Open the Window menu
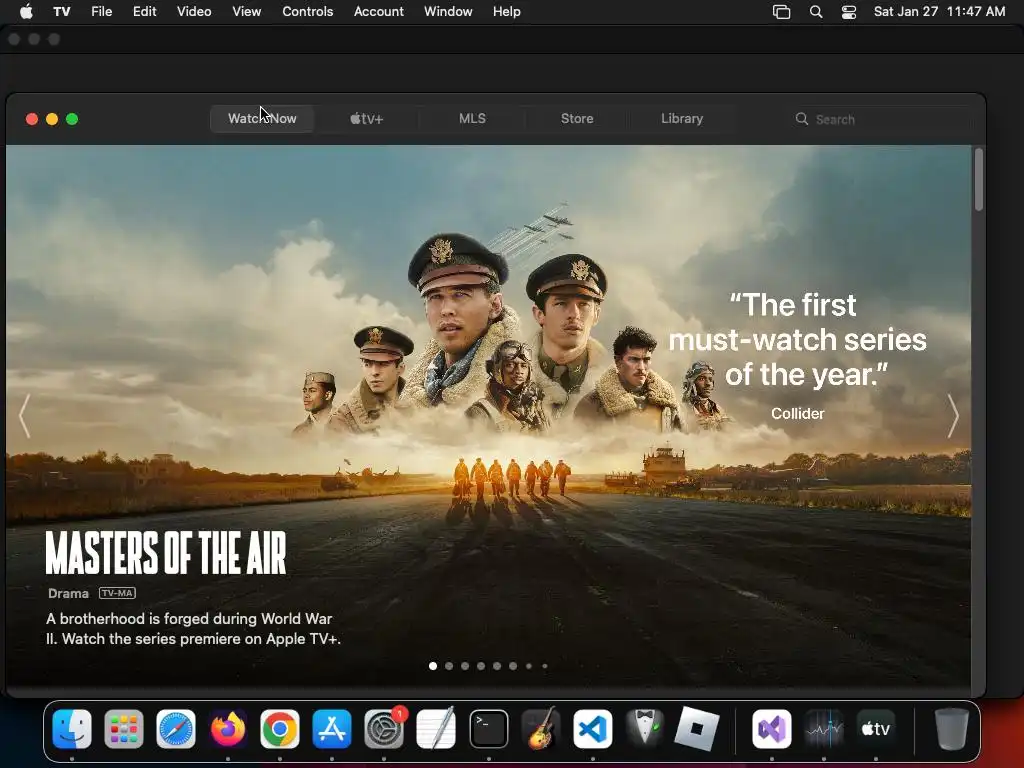1024x768 pixels. coord(448,11)
